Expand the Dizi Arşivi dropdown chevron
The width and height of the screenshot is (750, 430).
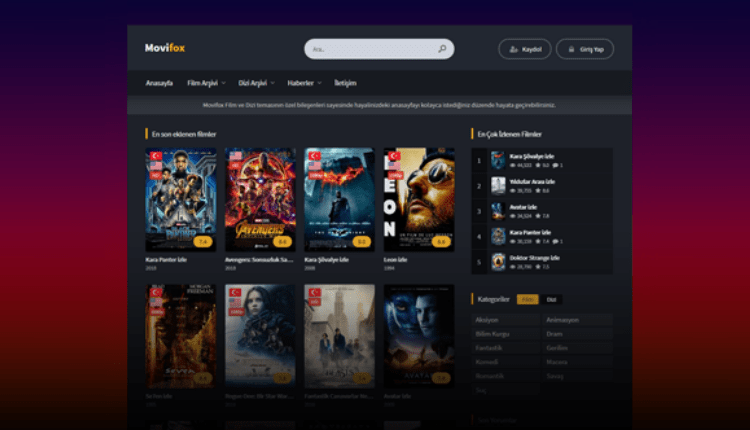coord(273,83)
